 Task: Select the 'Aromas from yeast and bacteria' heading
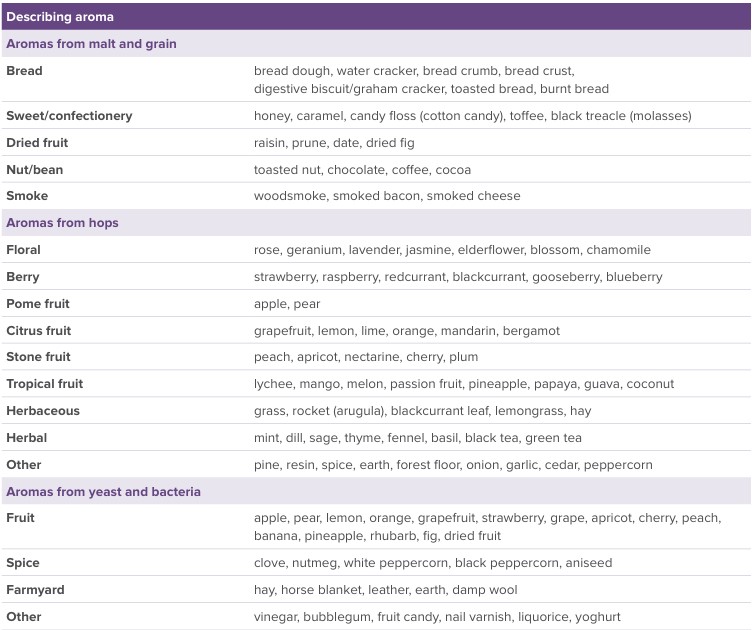[104, 491]
